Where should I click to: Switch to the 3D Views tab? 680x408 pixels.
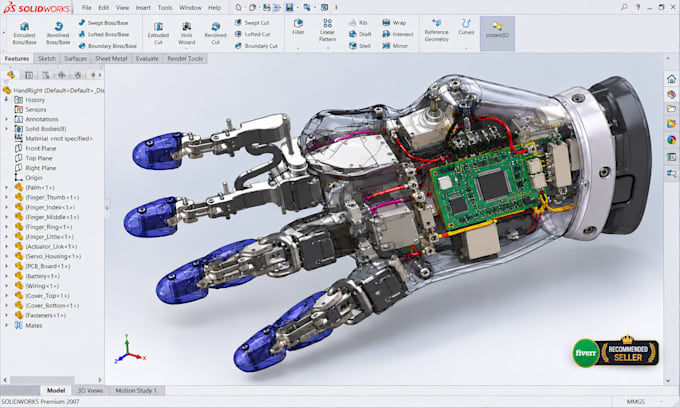point(90,390)
